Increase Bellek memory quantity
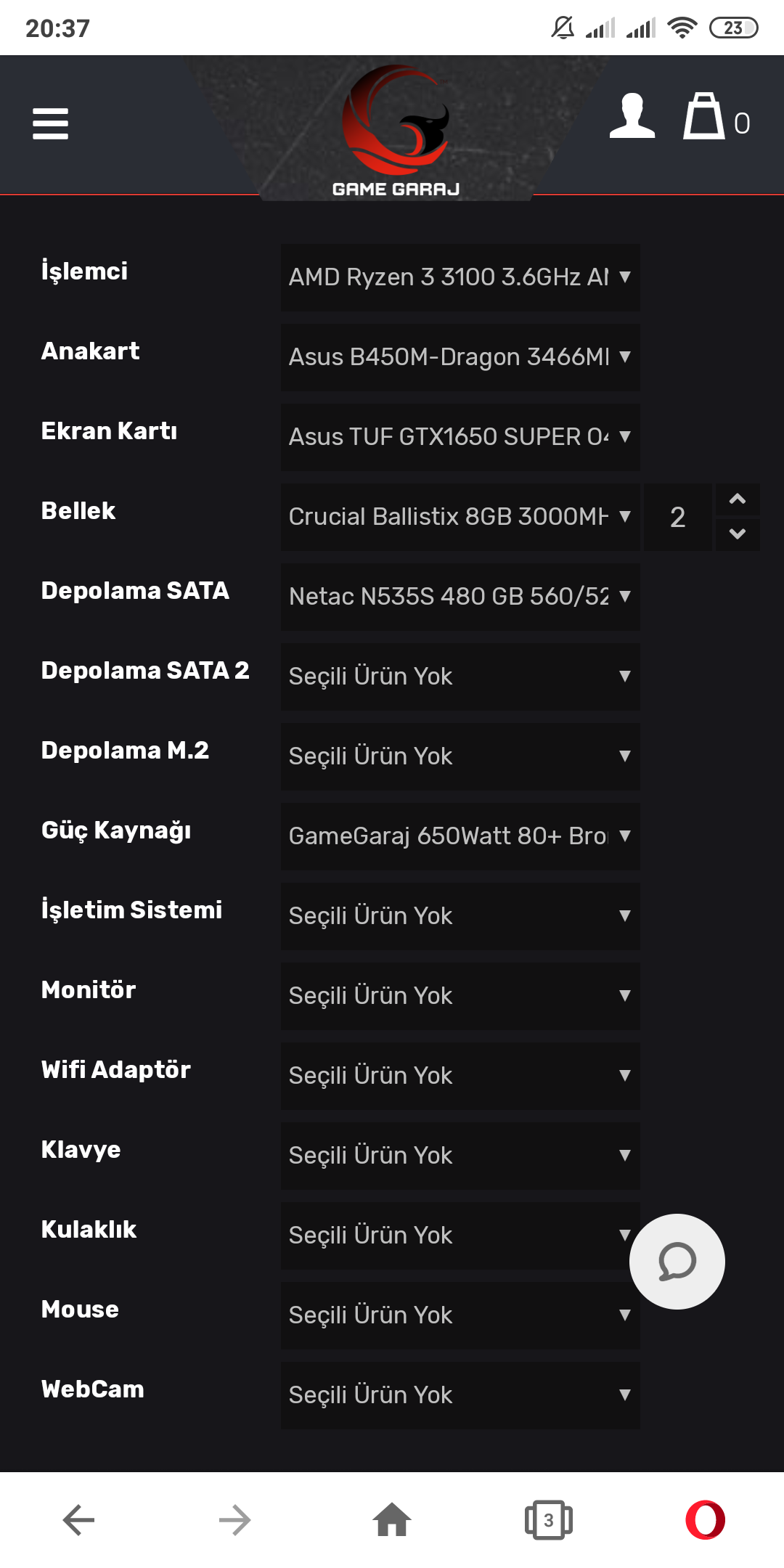This screenshot has width=784, height=1568. (738, 499)
